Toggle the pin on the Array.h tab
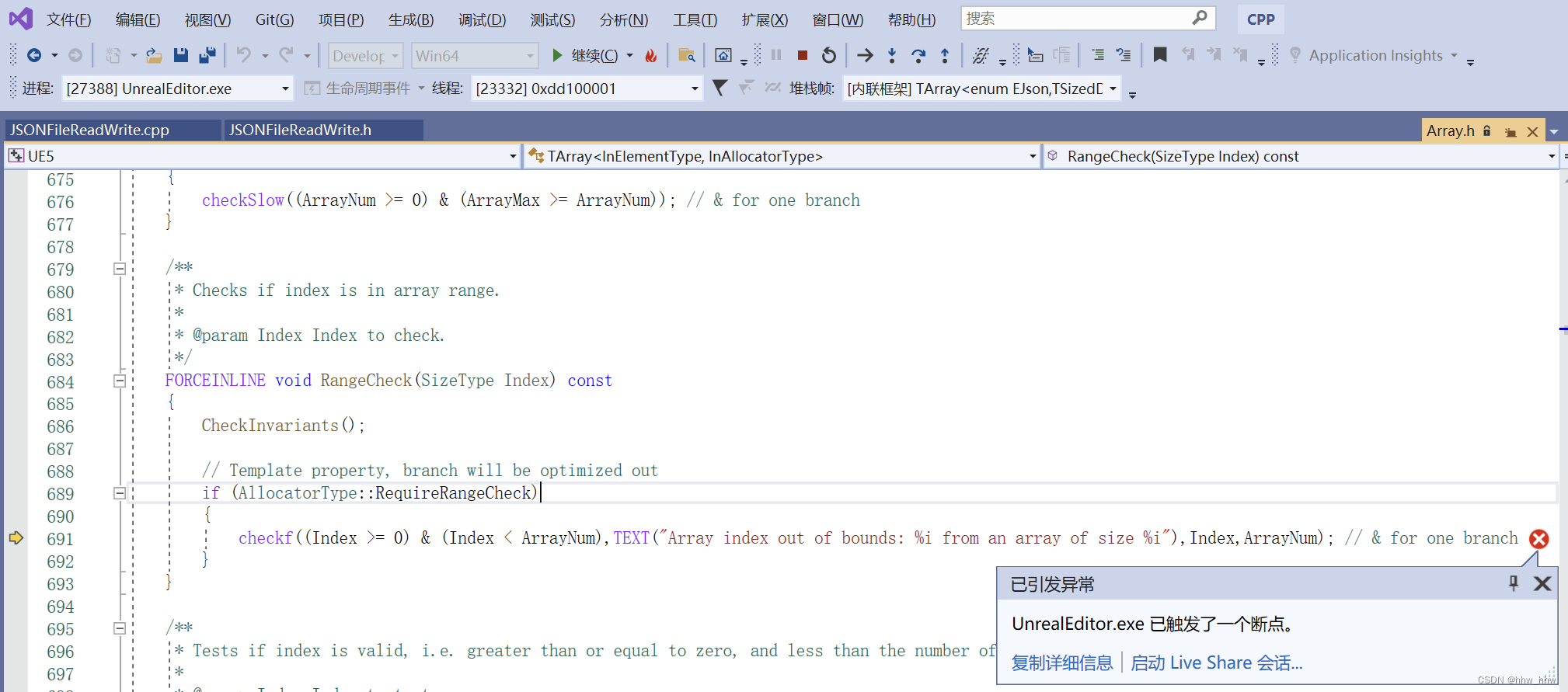The height and width of the screenshot is (692, 1568). (x=1511, y=131)
